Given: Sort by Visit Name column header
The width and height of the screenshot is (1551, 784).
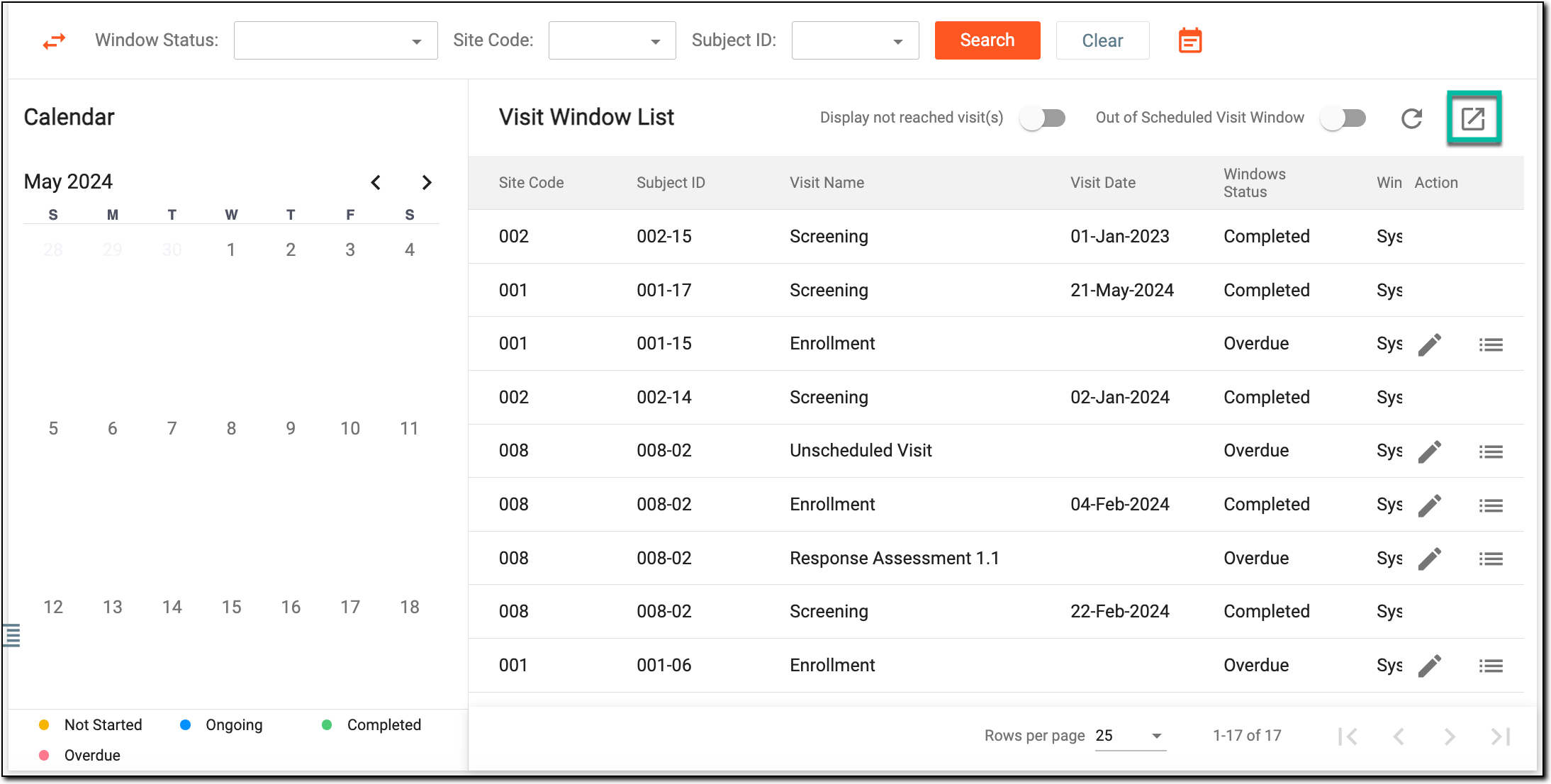Looking at the screenshot, I should (827, 183).
